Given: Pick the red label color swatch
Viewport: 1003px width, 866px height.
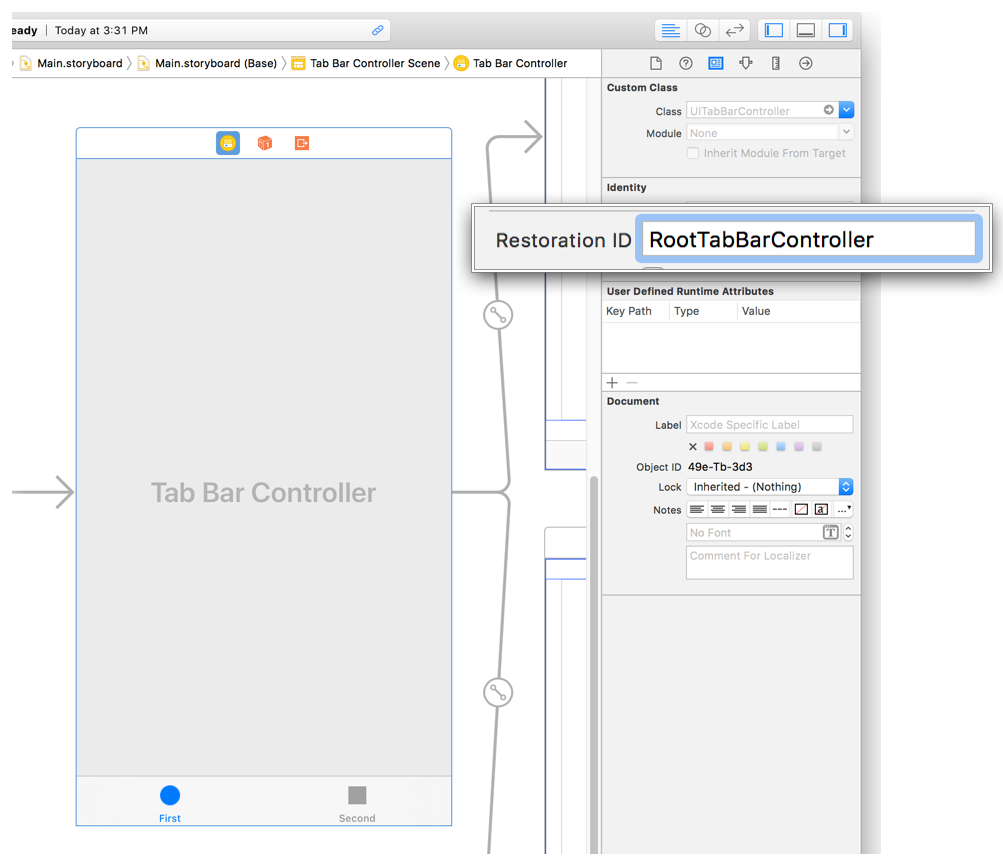Looking at the screenshot, I should tap(710, 447).
